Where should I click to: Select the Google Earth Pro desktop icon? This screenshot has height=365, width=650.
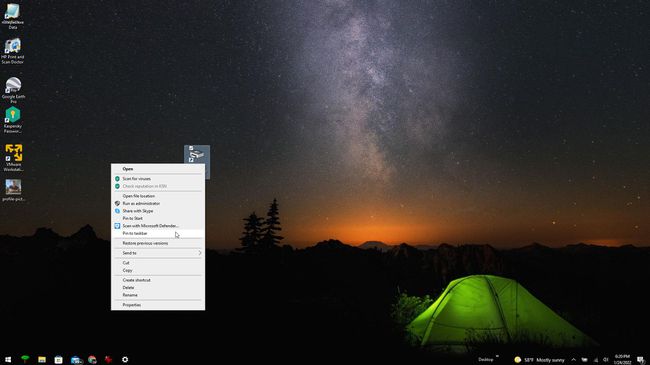pyautogui.click(x=13, y=90)
